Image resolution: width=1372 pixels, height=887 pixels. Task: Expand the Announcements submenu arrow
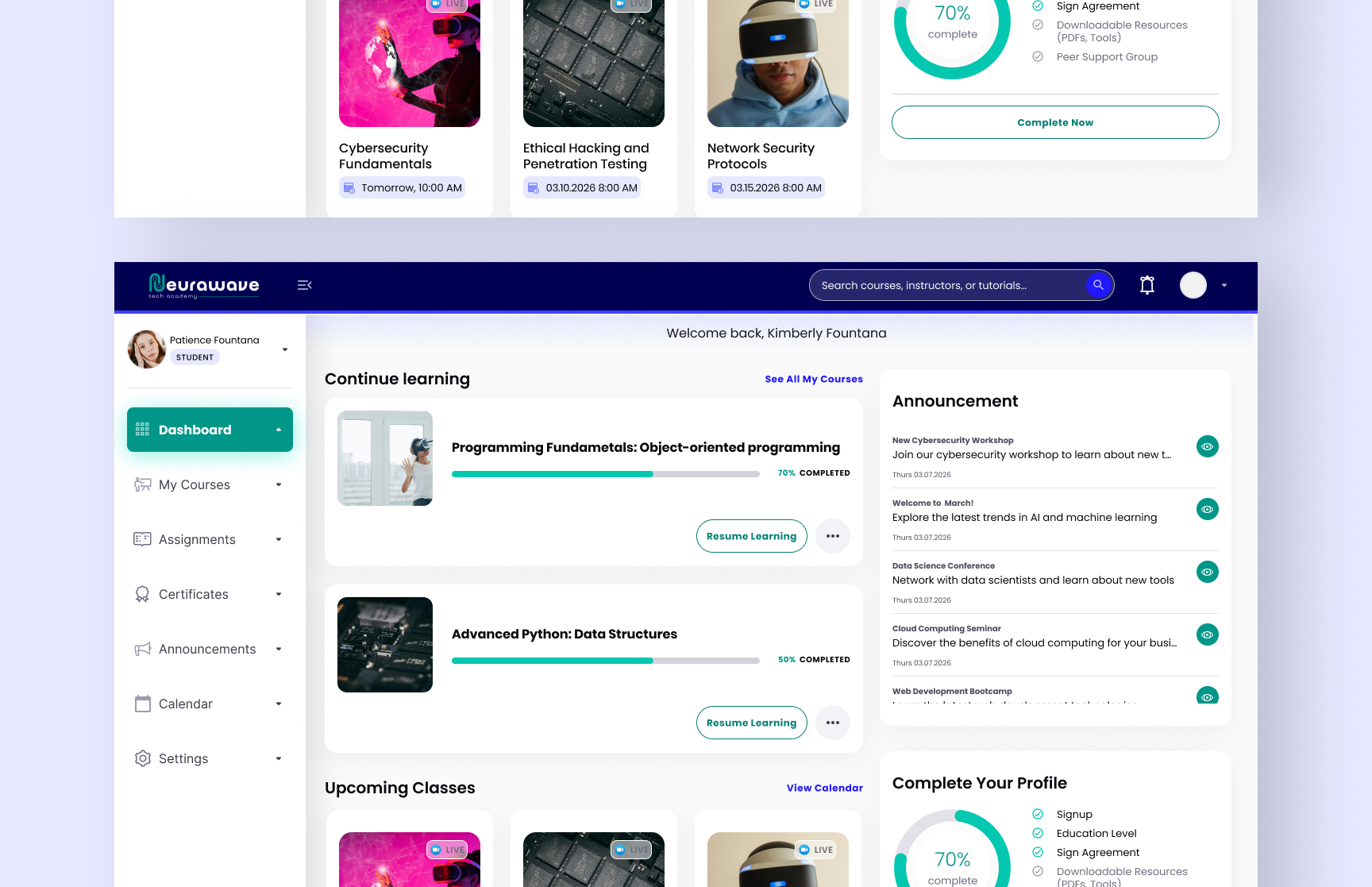click(x=279, y=649)
